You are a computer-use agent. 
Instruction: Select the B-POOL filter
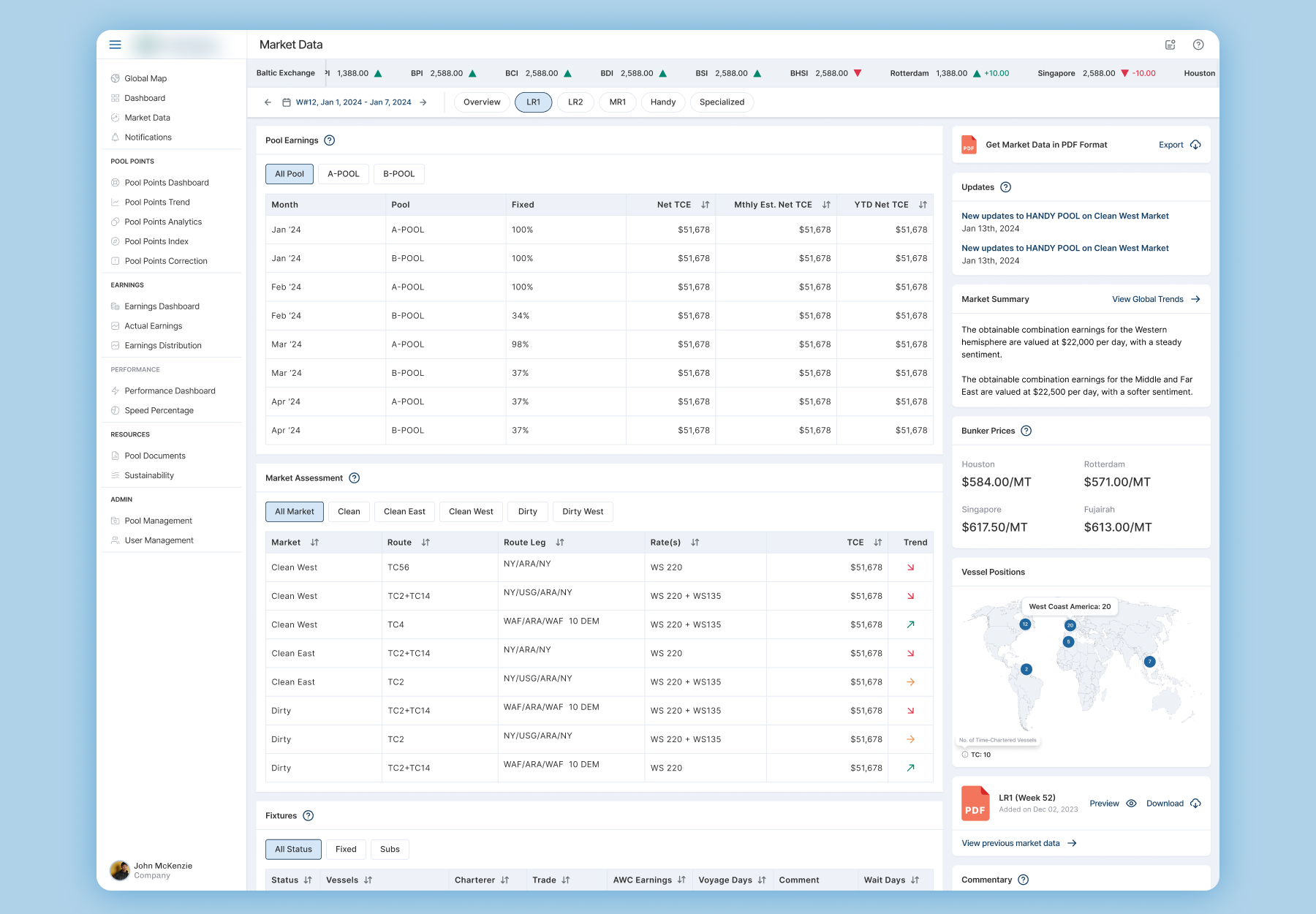[x=399, y=174]
